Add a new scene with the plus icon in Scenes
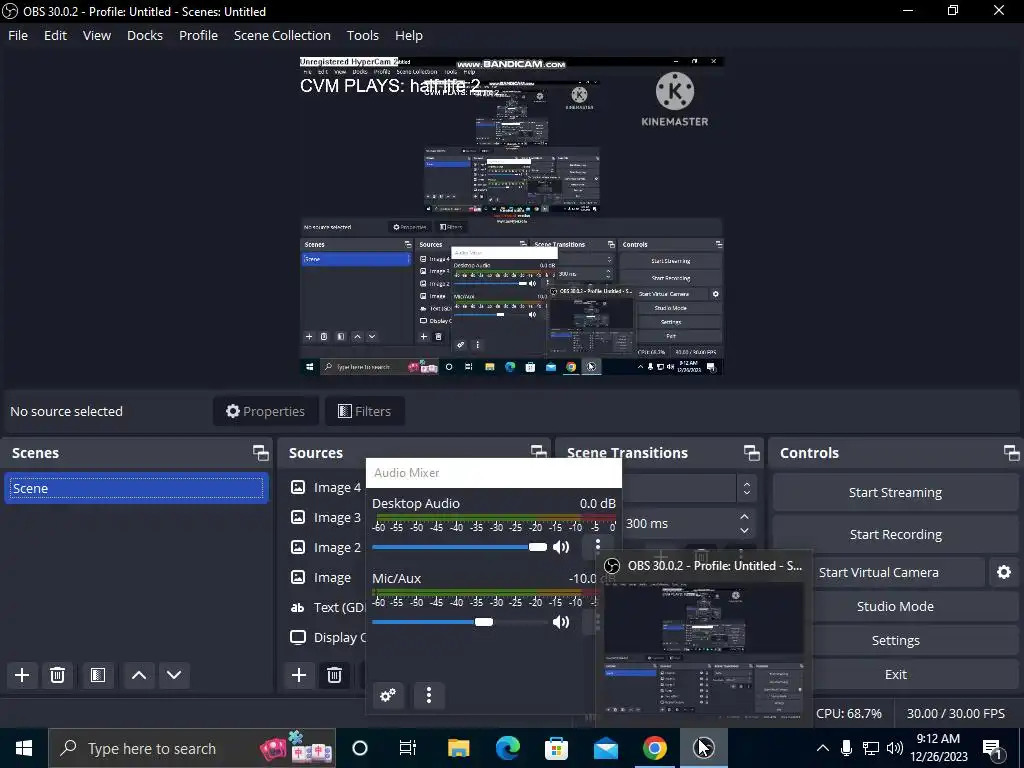1024x768 pixels. (22, 675)
